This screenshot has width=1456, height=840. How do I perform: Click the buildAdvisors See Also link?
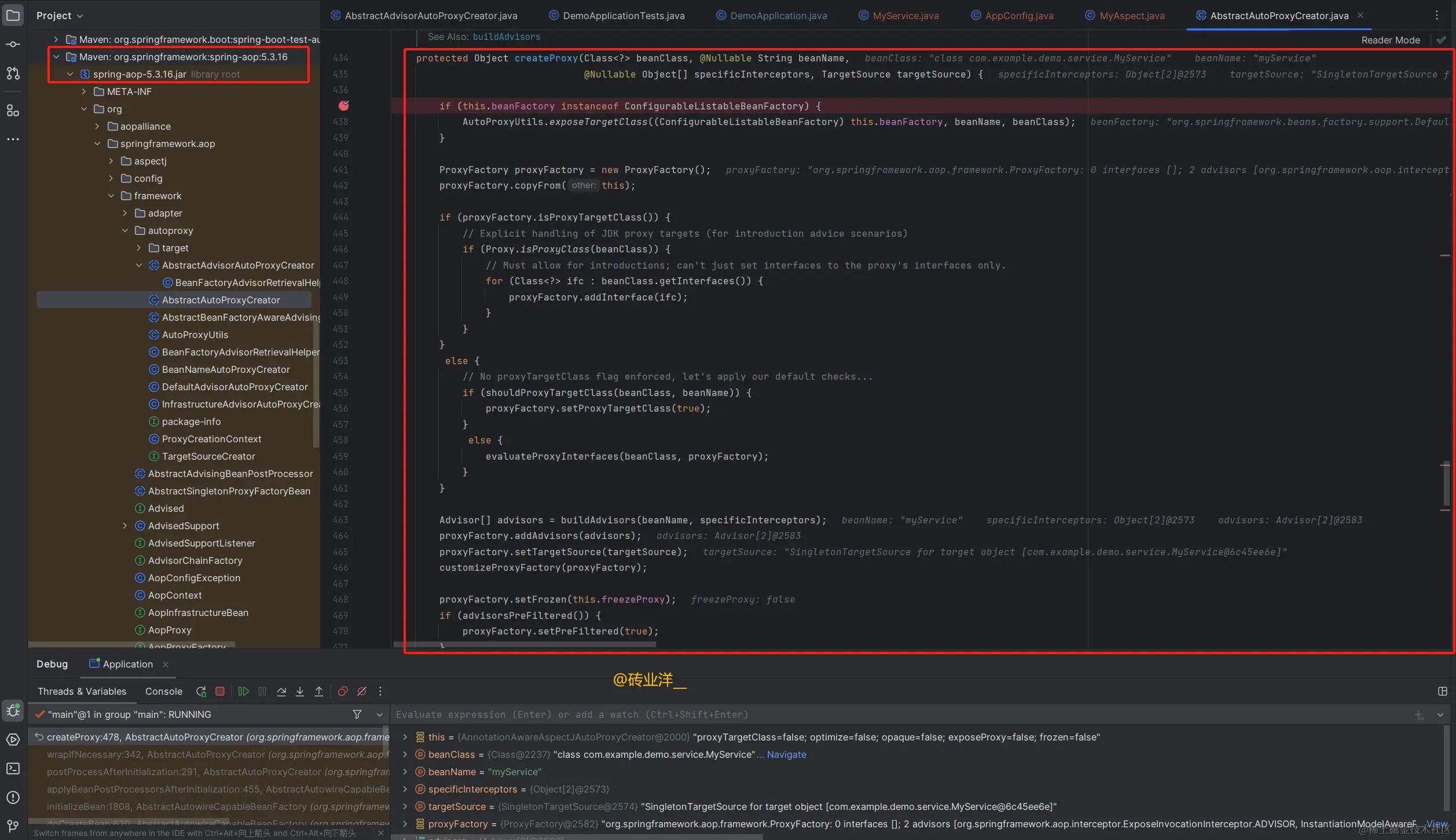click(507, 37)
